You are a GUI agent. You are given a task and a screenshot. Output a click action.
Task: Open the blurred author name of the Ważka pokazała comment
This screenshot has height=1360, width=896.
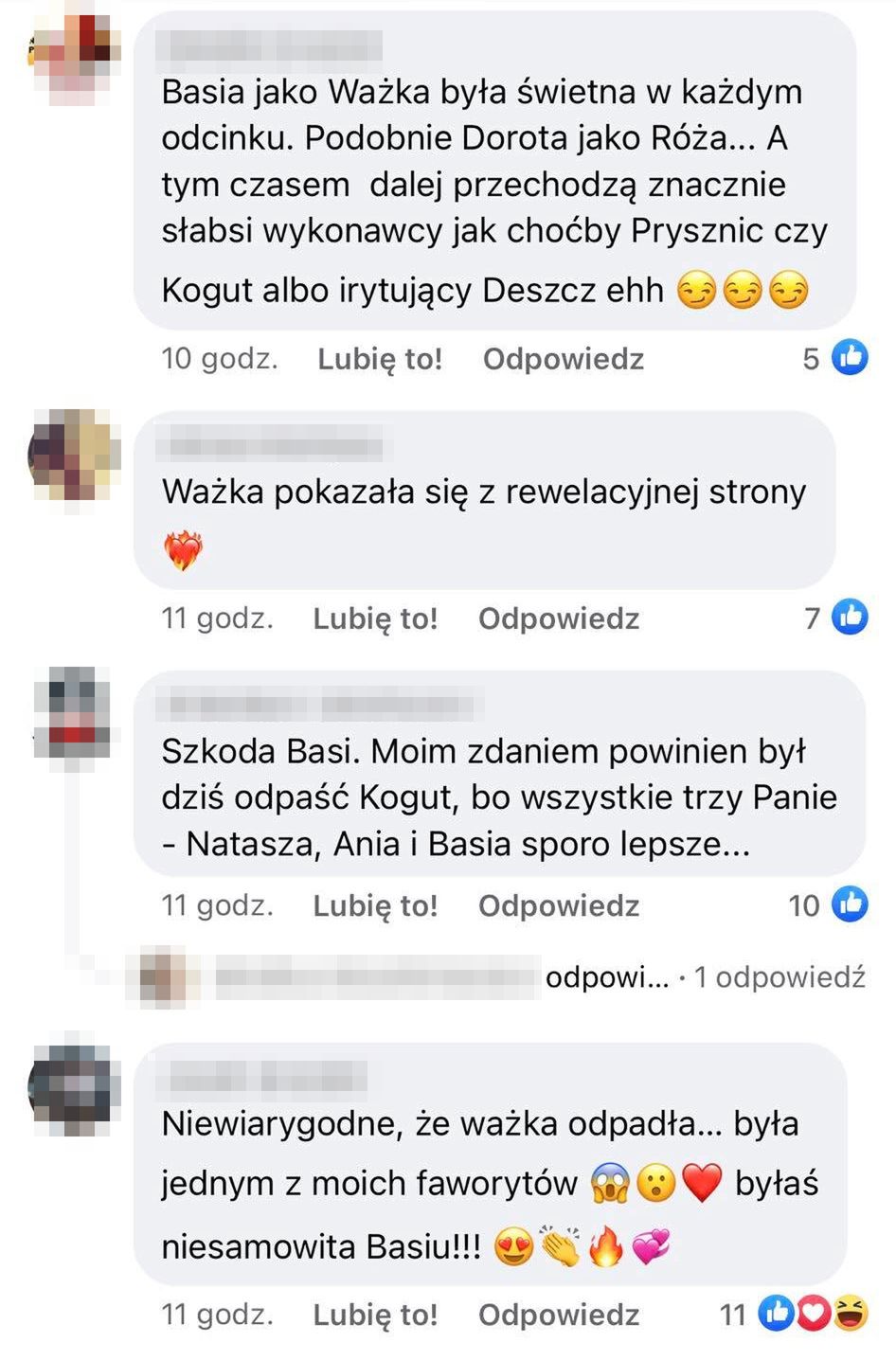coord(276,443)
